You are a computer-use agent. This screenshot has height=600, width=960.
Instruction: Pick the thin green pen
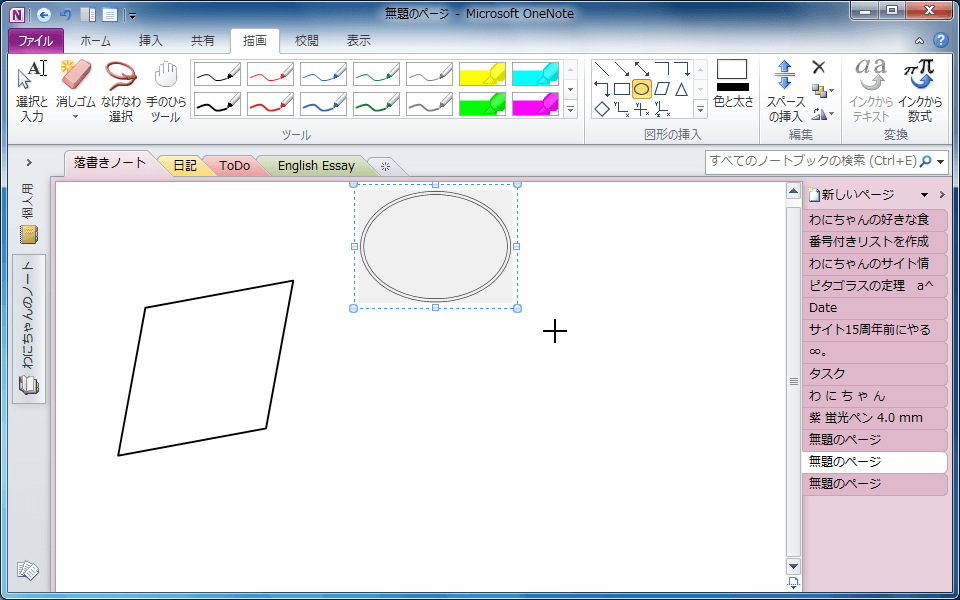376,74
